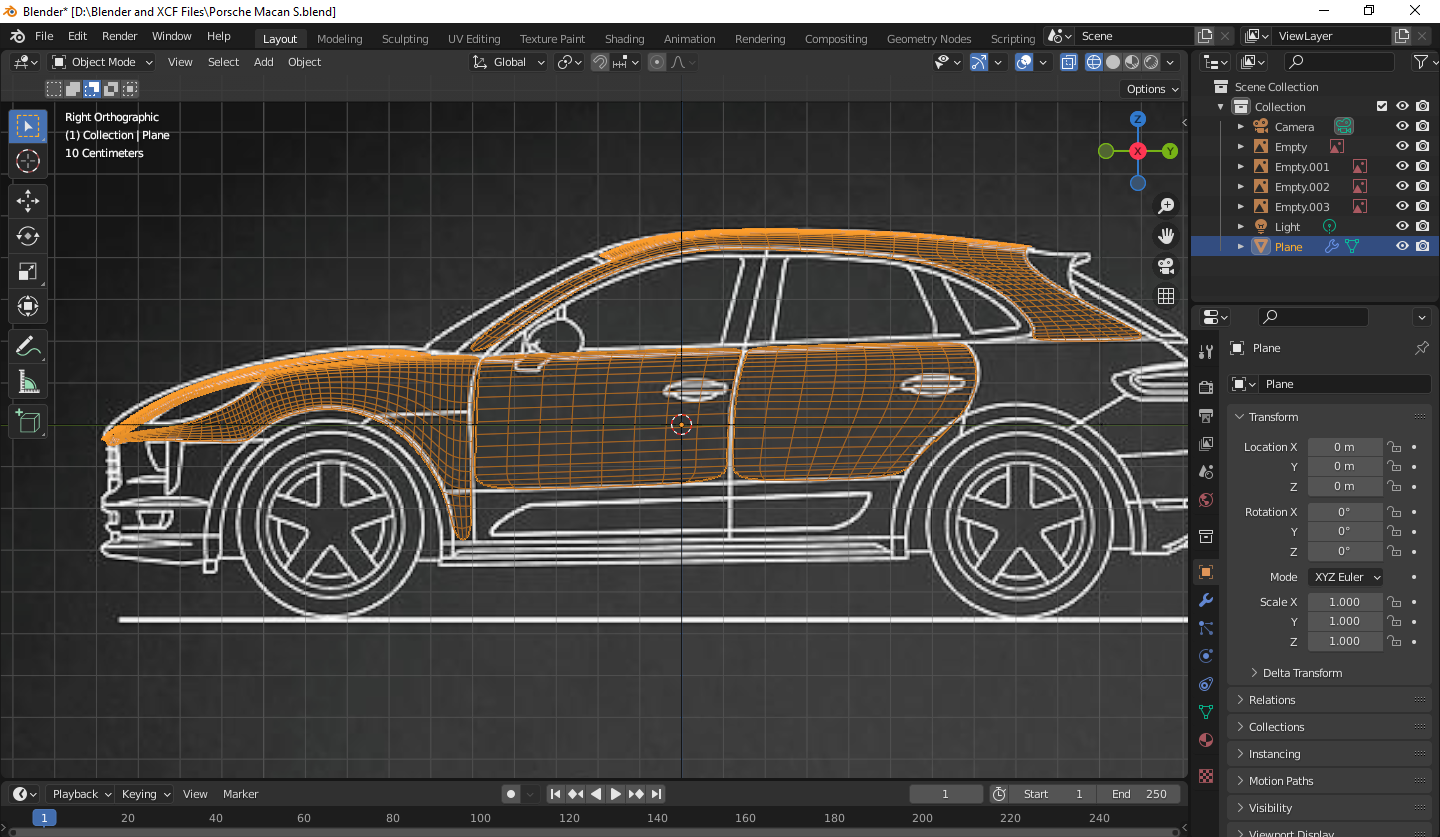1440x837 pixels.
Task: Switch to the Sculpting workspace tab
Action: click(x=404, y=39)
